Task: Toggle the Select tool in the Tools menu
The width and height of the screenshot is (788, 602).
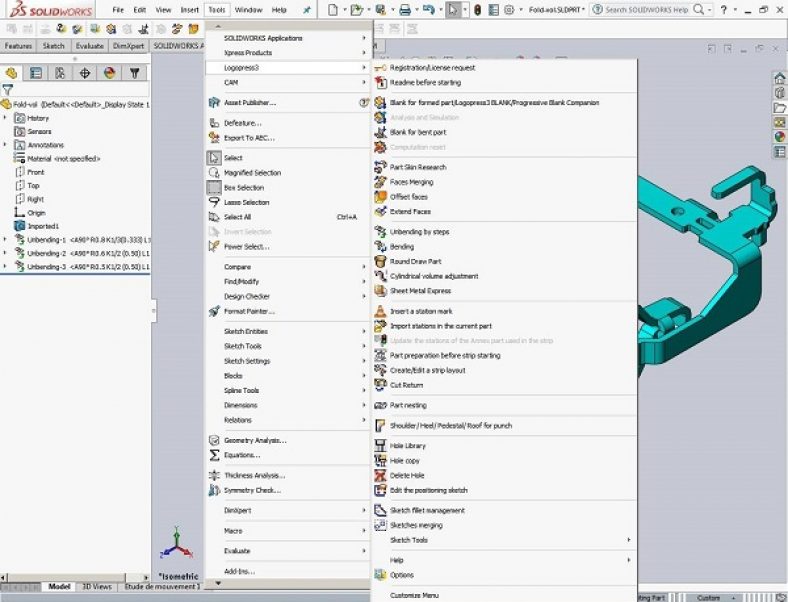Action: [213, 158]
